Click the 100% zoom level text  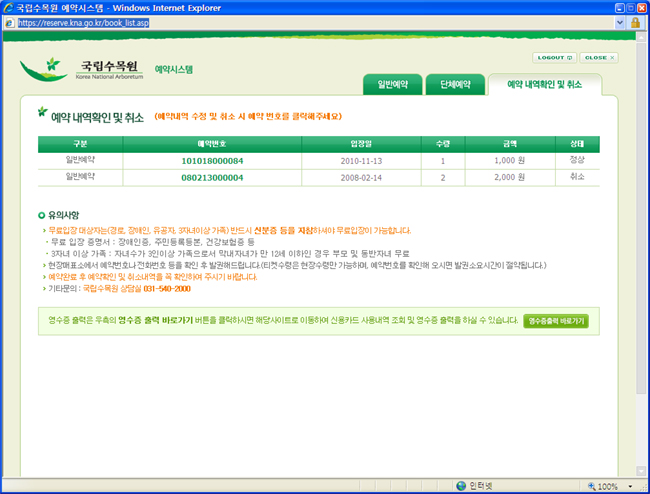[608, 486]
